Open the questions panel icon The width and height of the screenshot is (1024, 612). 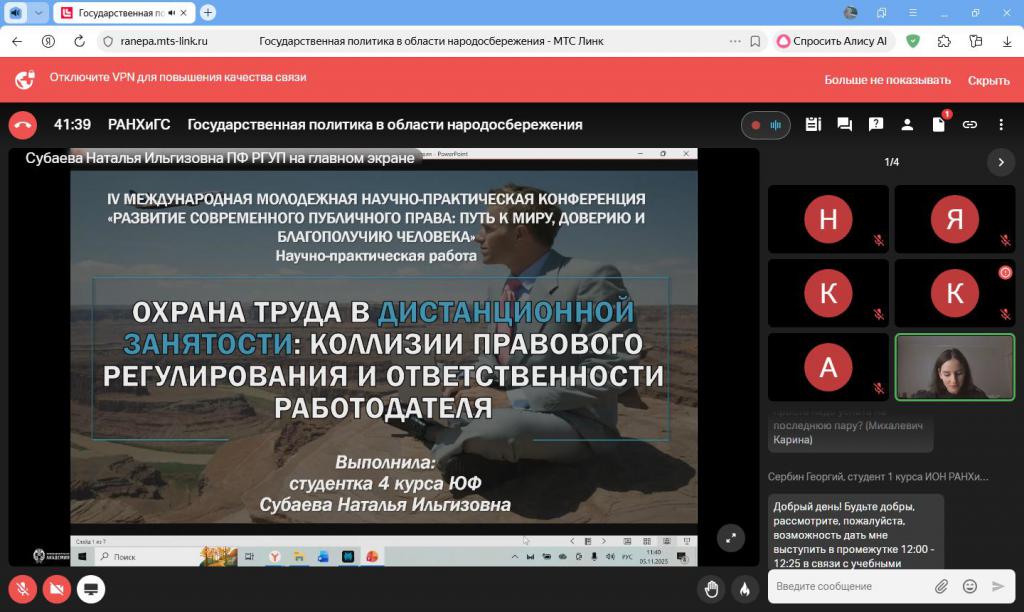(x=876, y=125)
